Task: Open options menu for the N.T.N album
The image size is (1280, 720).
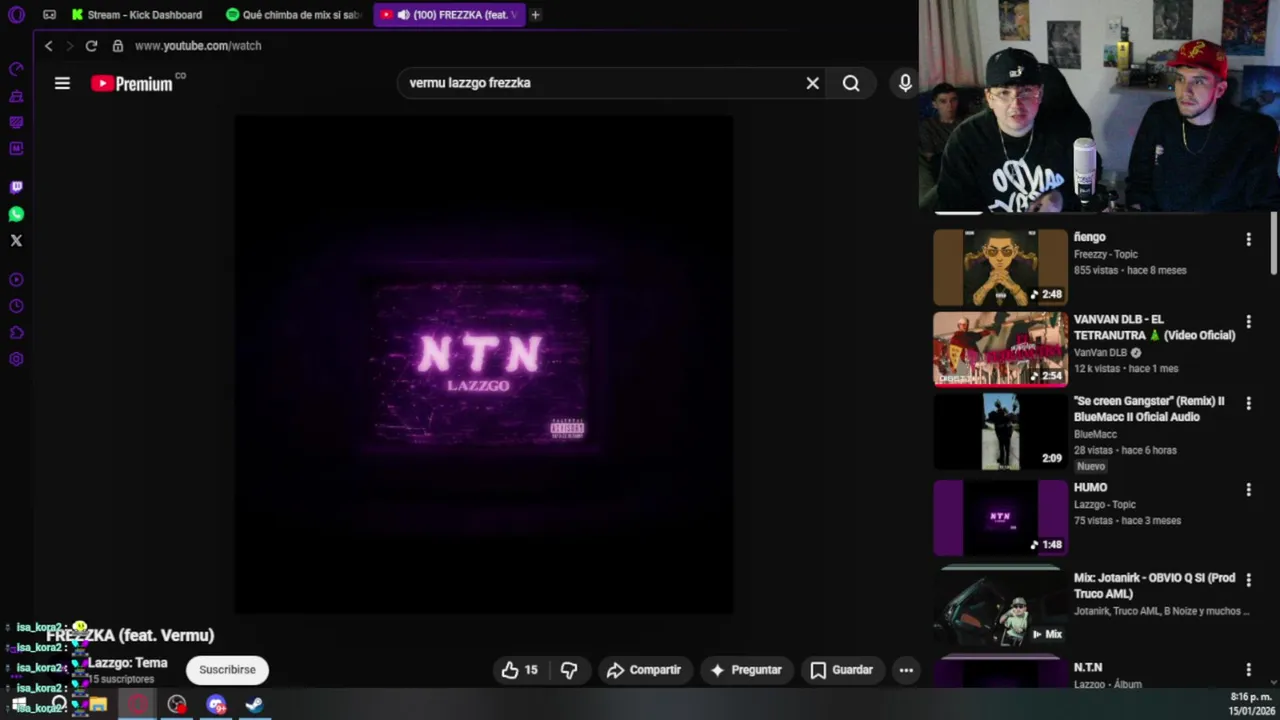Action: click(x=1248, y=669)
